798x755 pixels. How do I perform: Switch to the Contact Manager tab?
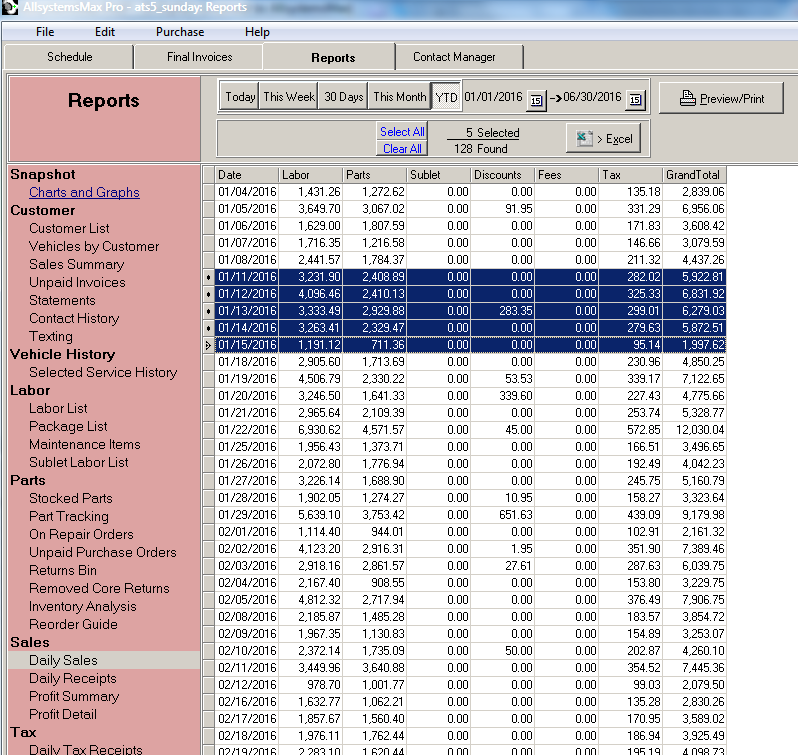[454, 57]
